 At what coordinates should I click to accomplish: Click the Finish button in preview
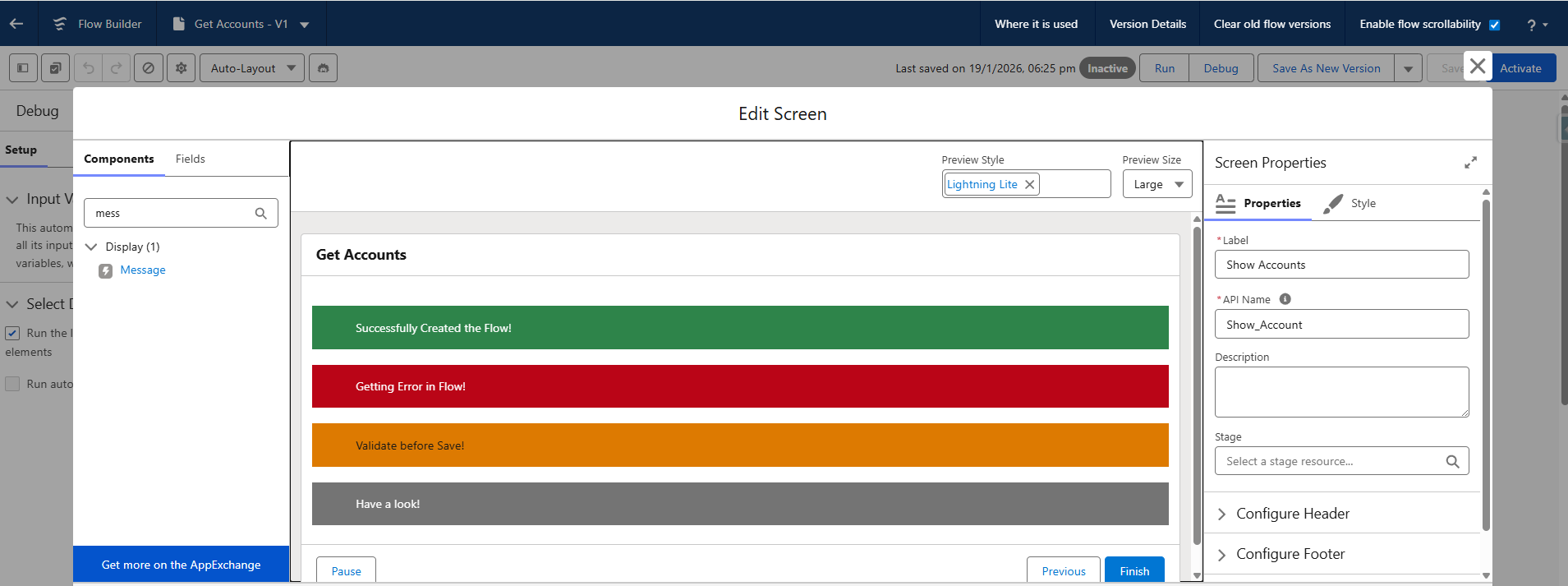coord(1133,571)
